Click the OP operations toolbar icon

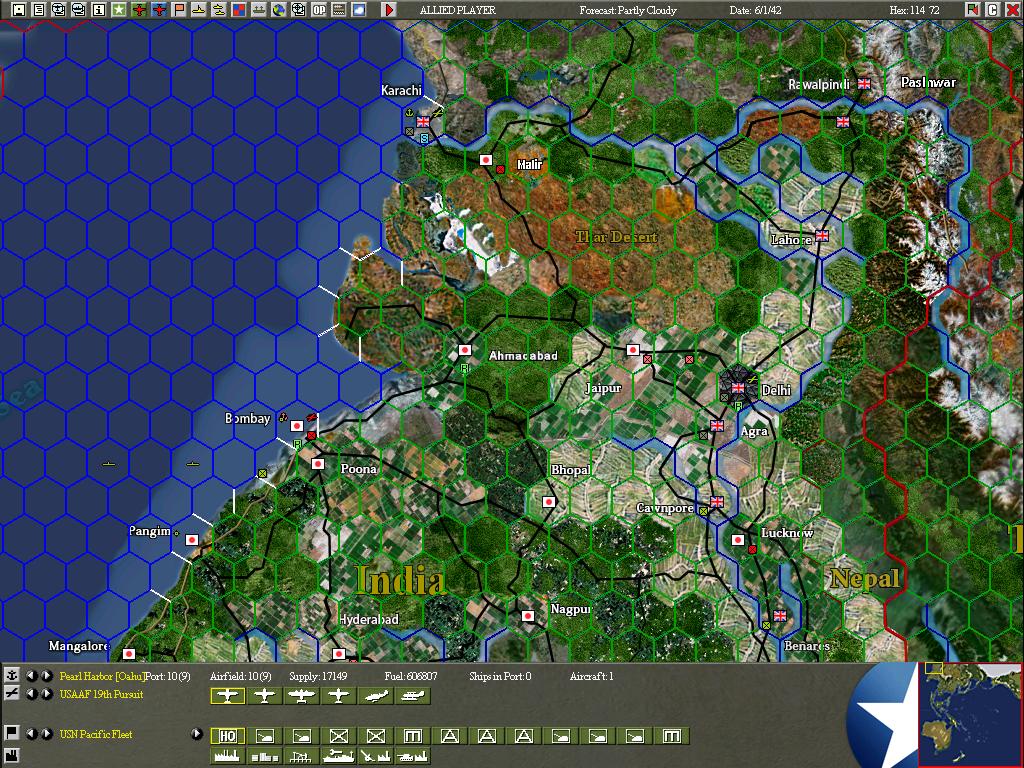click(319, 9)
